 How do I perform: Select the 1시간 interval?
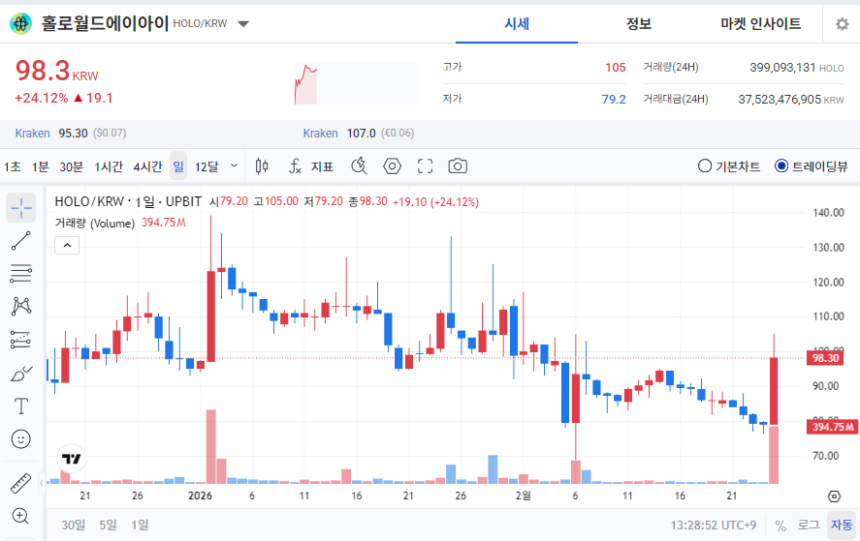(x=109, y=166)
